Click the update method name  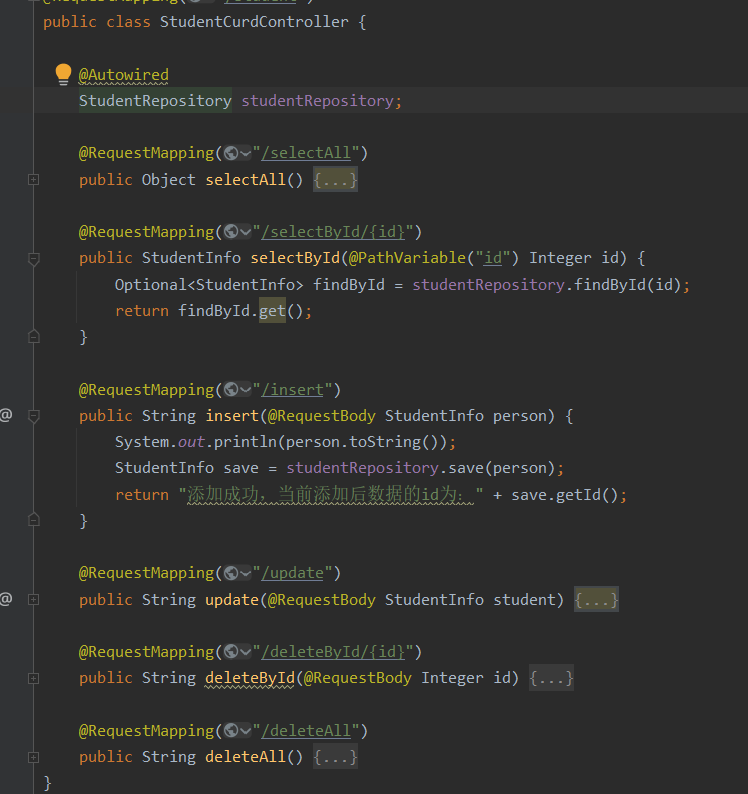pyautogui.click(x=232, y=600)
